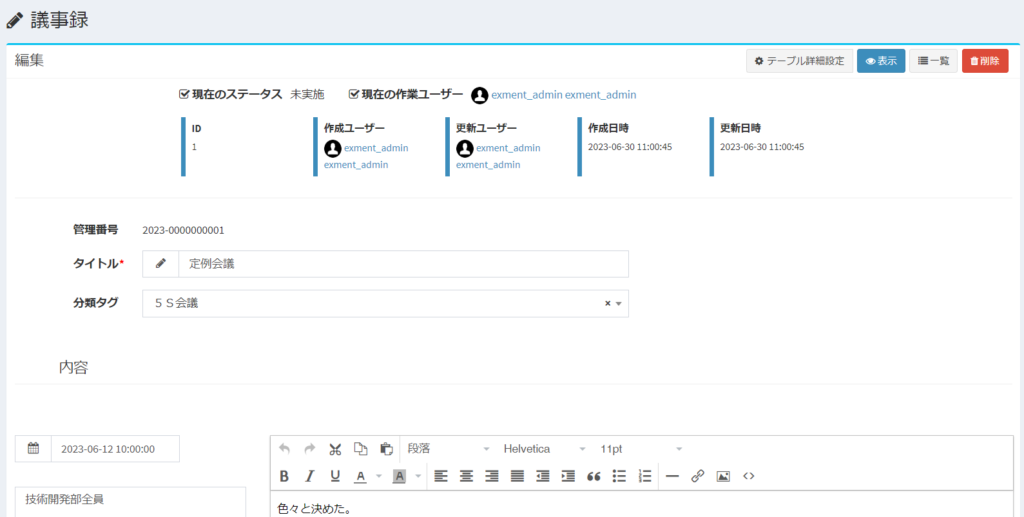Screen dimensions: 1024x517
Task: Click the red 削除 button
Action: click(x=985, y=61)
